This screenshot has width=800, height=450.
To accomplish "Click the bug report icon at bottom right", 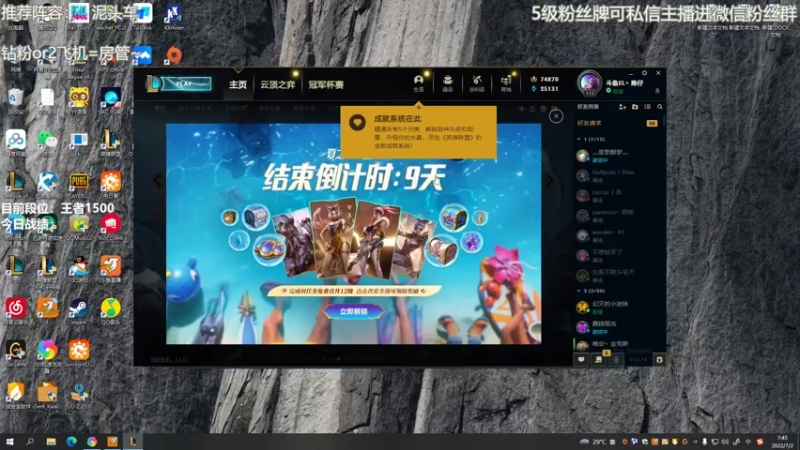I will pos(659,360).
